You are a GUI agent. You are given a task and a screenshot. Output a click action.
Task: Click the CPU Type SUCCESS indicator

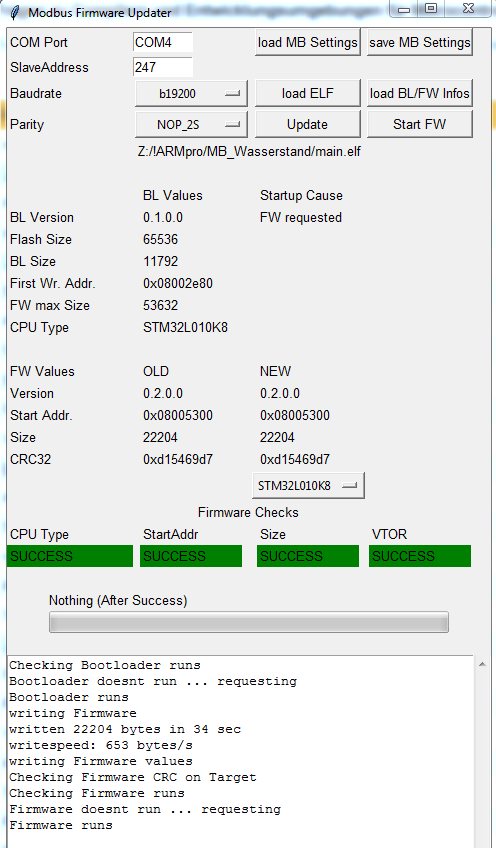70,556
